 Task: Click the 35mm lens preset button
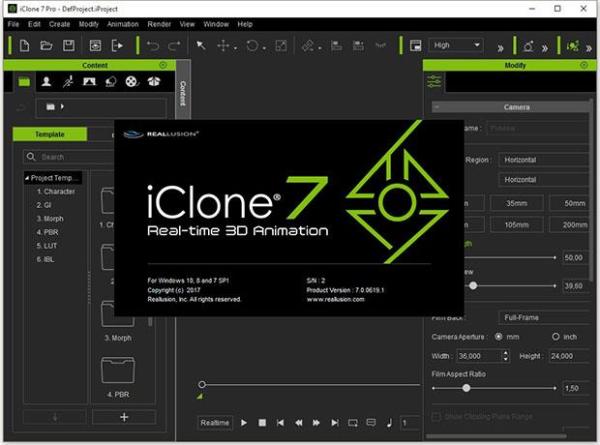[516, 204]
